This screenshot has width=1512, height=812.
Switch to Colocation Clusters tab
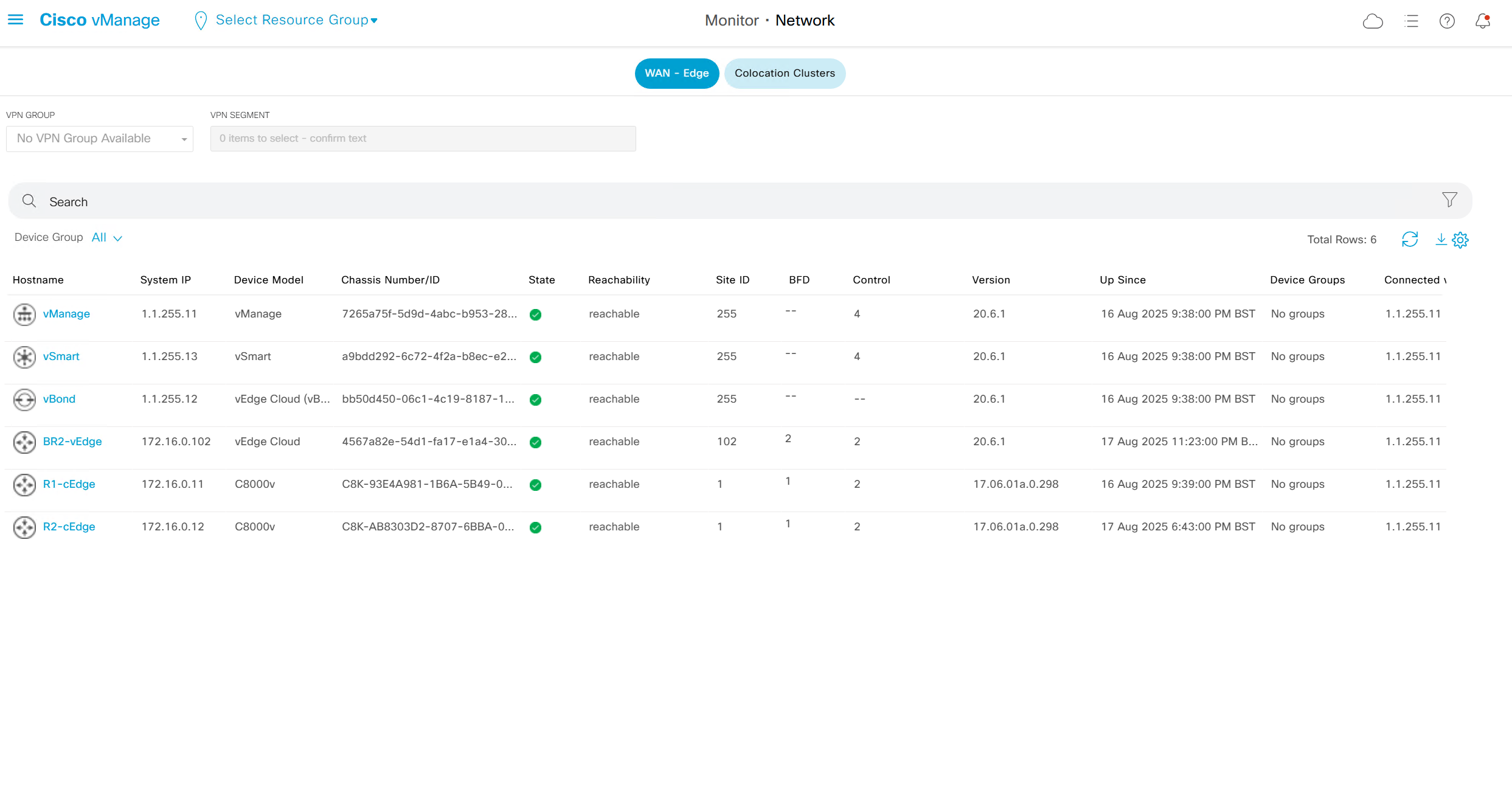coord(784,74)
